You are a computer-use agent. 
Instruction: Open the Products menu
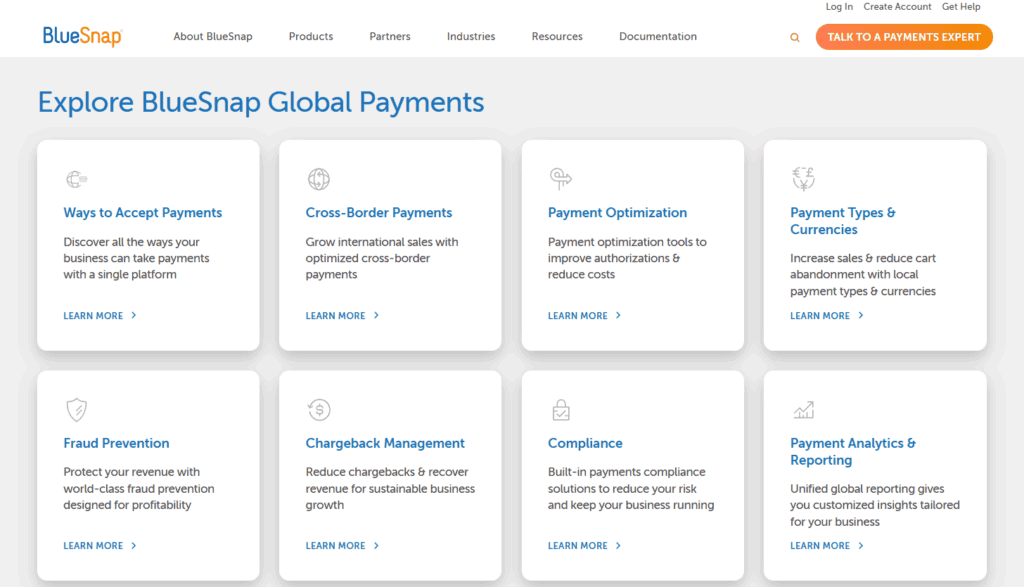point(311,37)
